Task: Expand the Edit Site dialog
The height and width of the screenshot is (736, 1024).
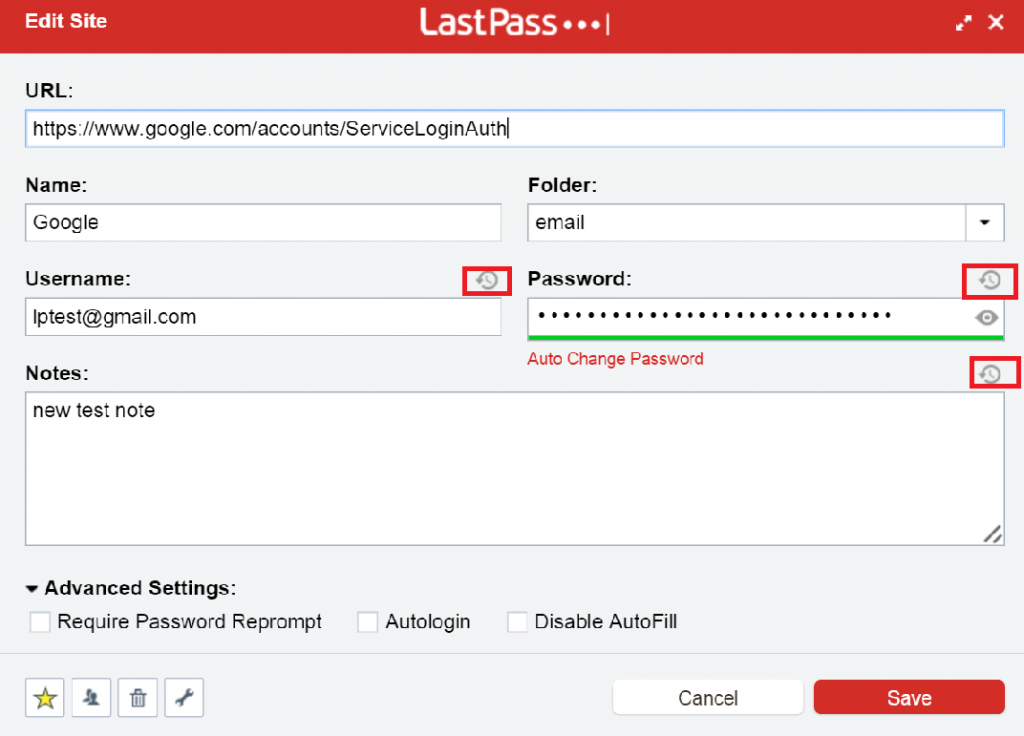Action: (963, 21)
